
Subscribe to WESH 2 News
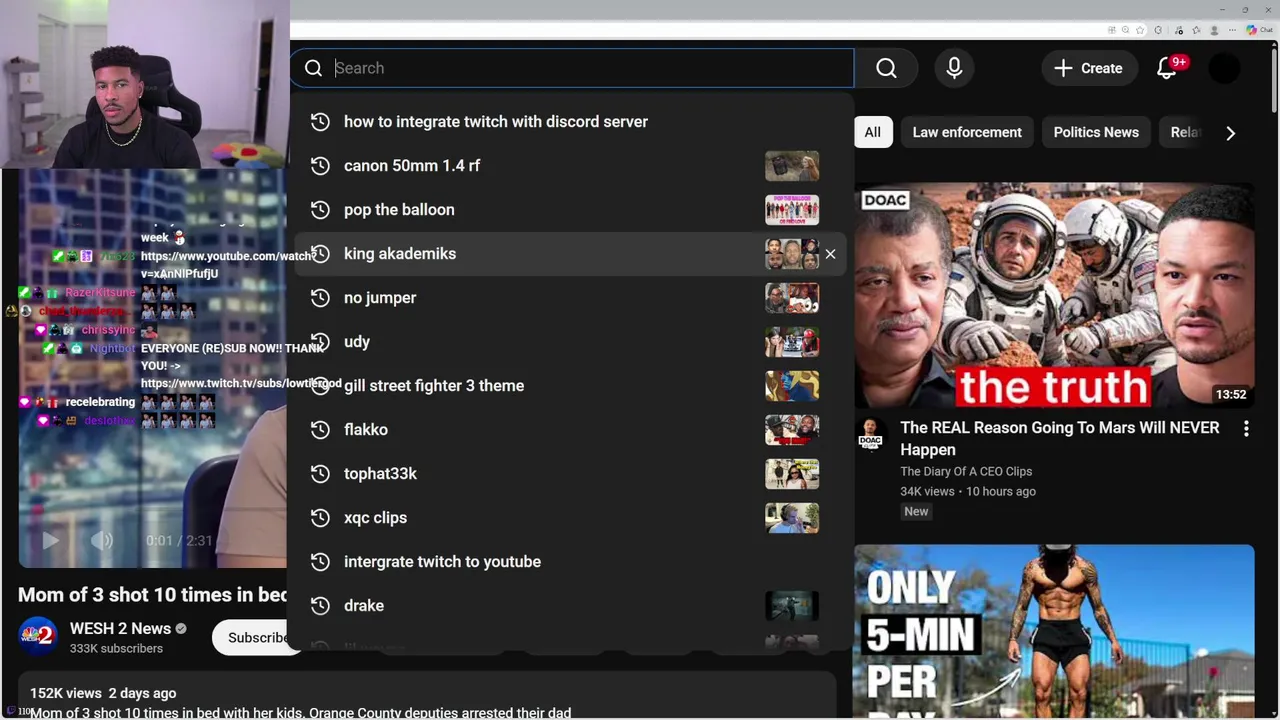coord(258,637)
